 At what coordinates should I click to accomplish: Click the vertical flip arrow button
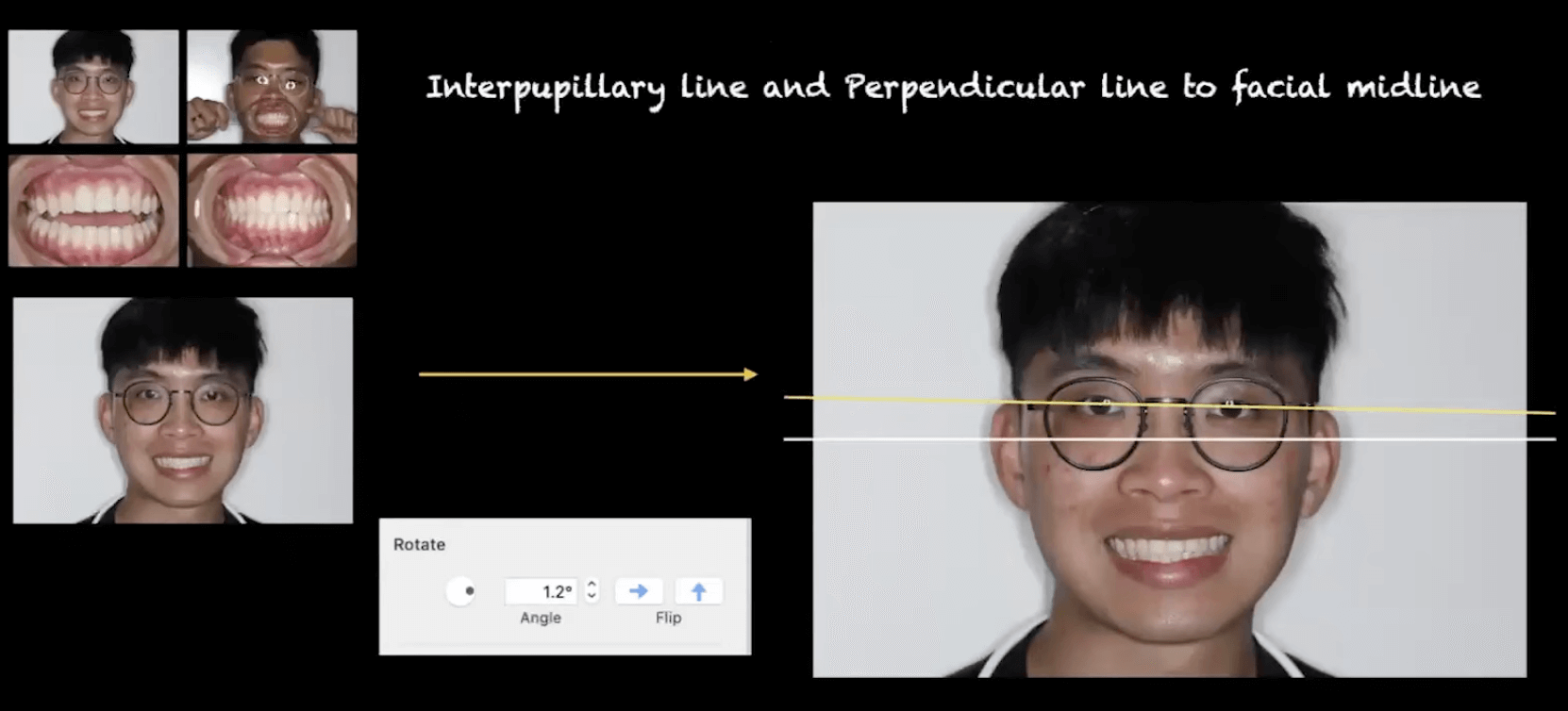698,591
